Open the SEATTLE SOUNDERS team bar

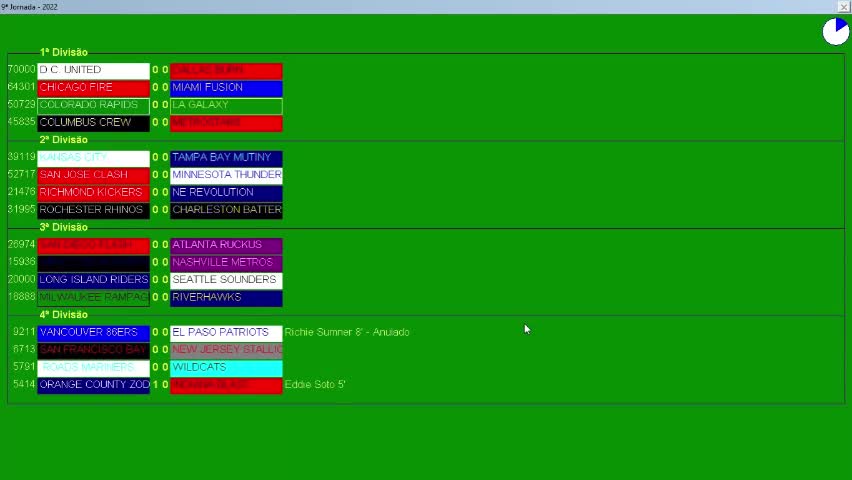226,280
